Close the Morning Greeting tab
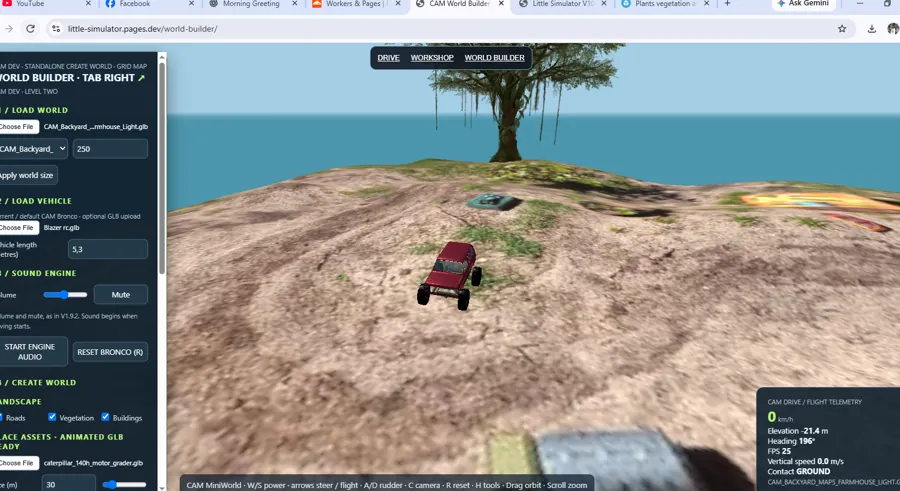900x491 pixels. pos(294,3)
